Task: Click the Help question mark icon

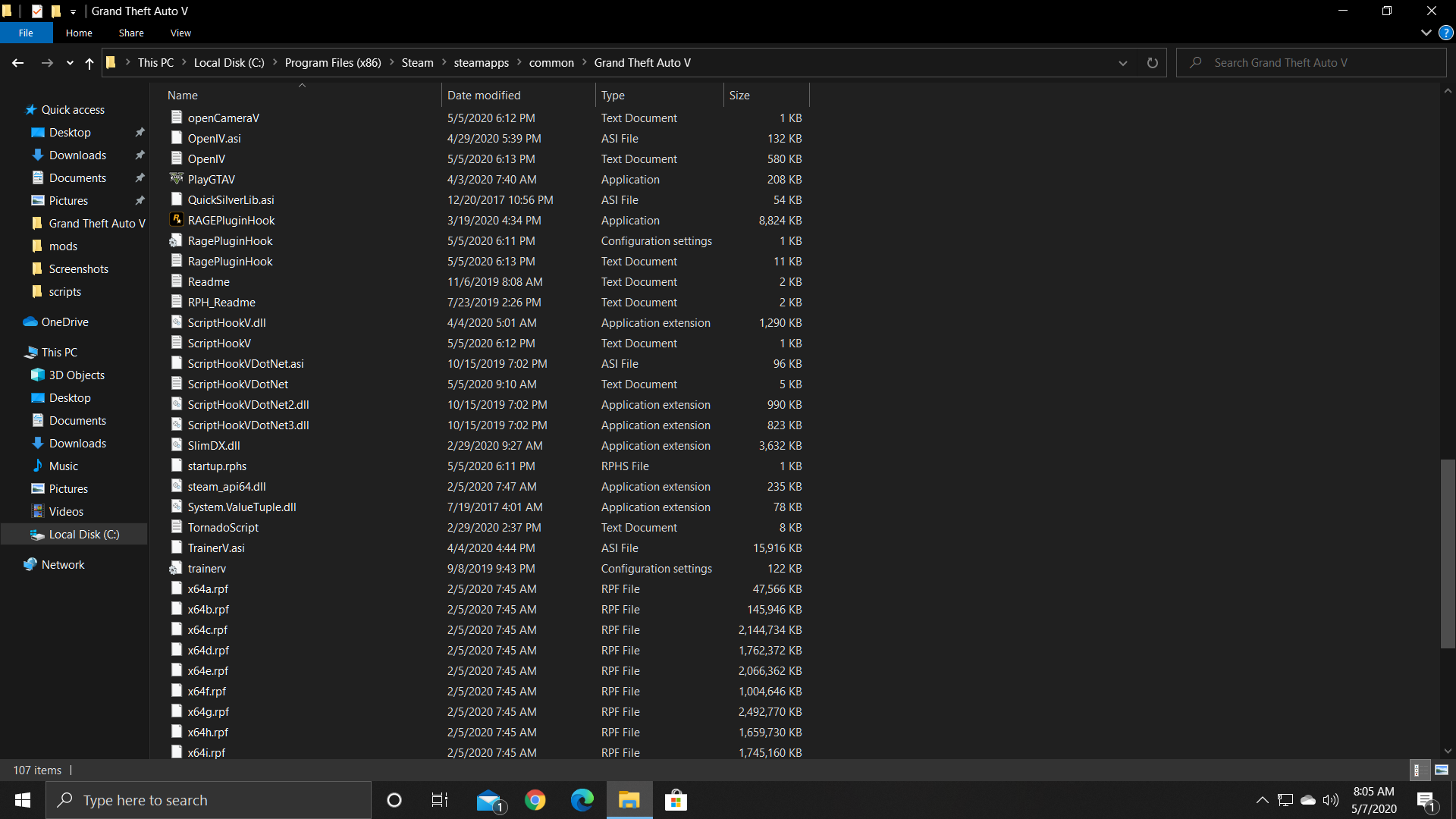Action: [1445, 33]
